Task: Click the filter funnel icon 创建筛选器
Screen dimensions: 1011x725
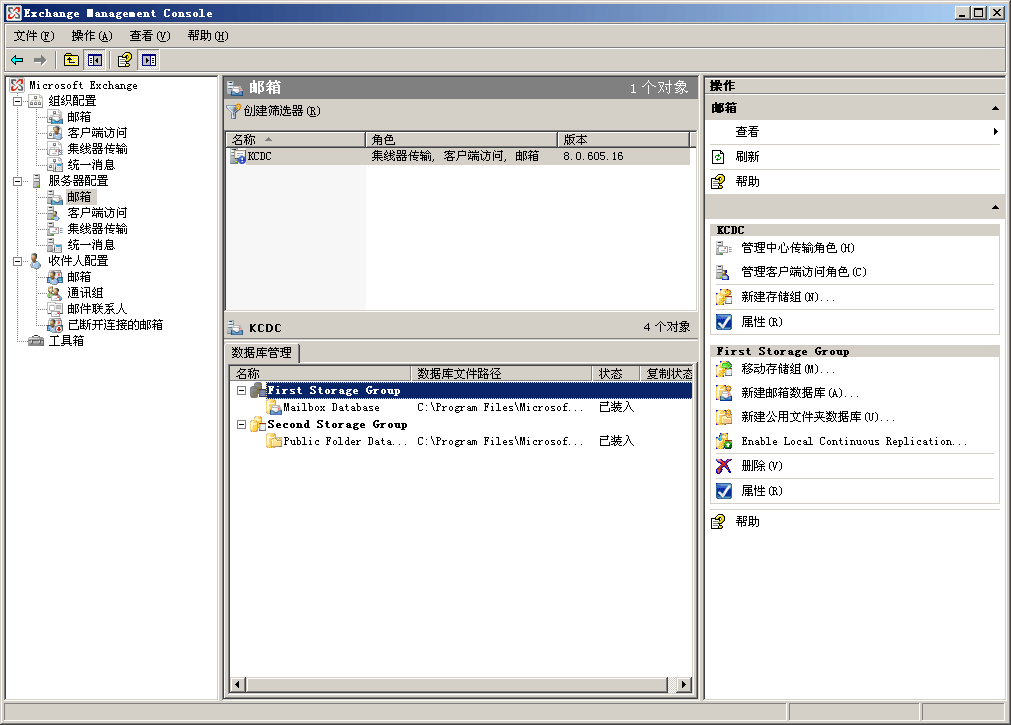Action: [x=234, y=112]
